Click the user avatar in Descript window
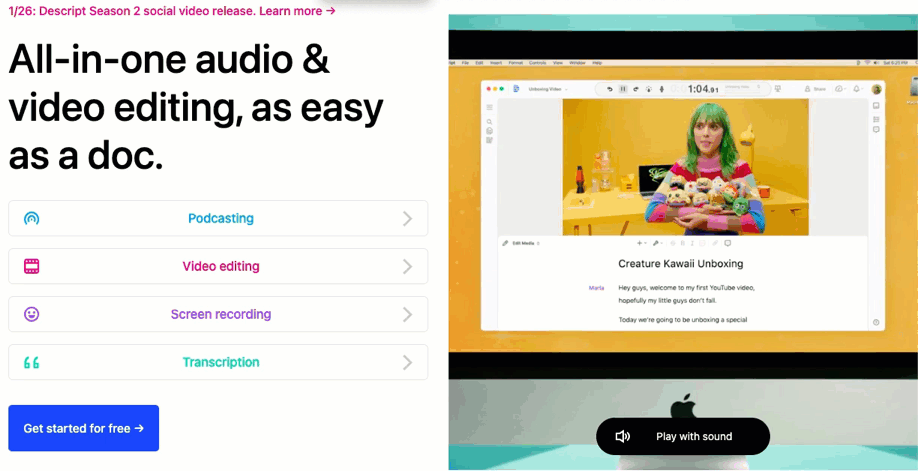The width and height of the screenshot is (918, 471). coord(876,89)
